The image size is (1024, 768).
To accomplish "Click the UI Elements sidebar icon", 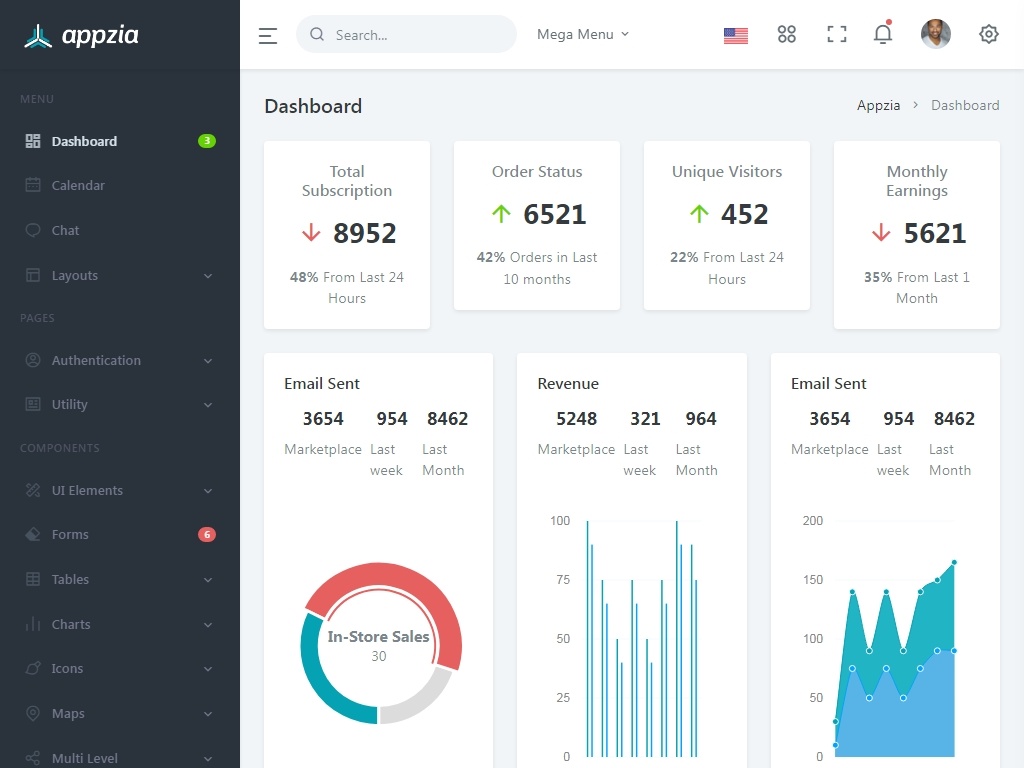I will [33, 490].
